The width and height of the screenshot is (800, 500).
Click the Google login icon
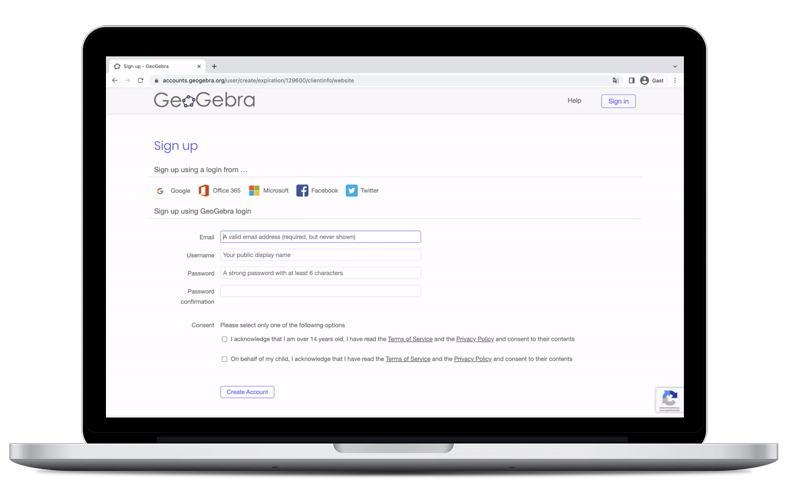click(160, 190)
